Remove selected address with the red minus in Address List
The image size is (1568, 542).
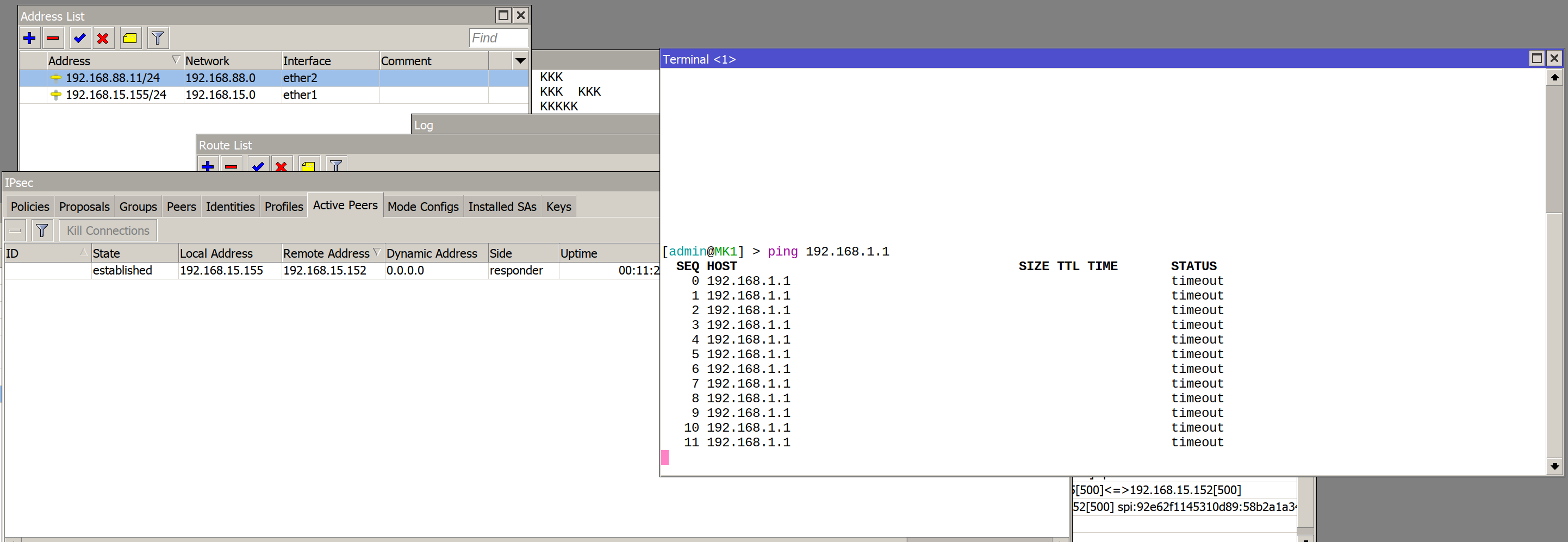(53, 38)
